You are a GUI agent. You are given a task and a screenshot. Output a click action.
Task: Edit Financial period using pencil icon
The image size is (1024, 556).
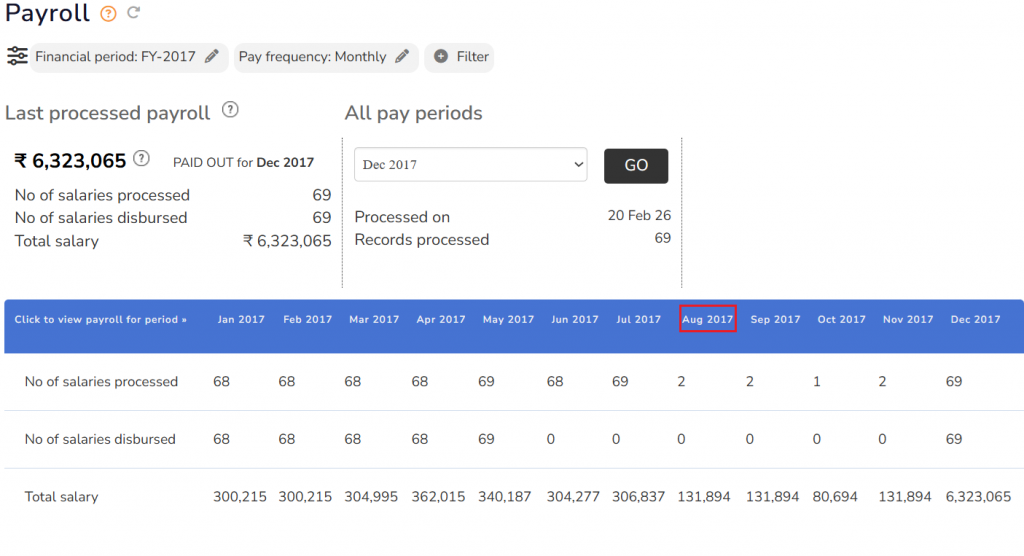click(x=211, y=57)
